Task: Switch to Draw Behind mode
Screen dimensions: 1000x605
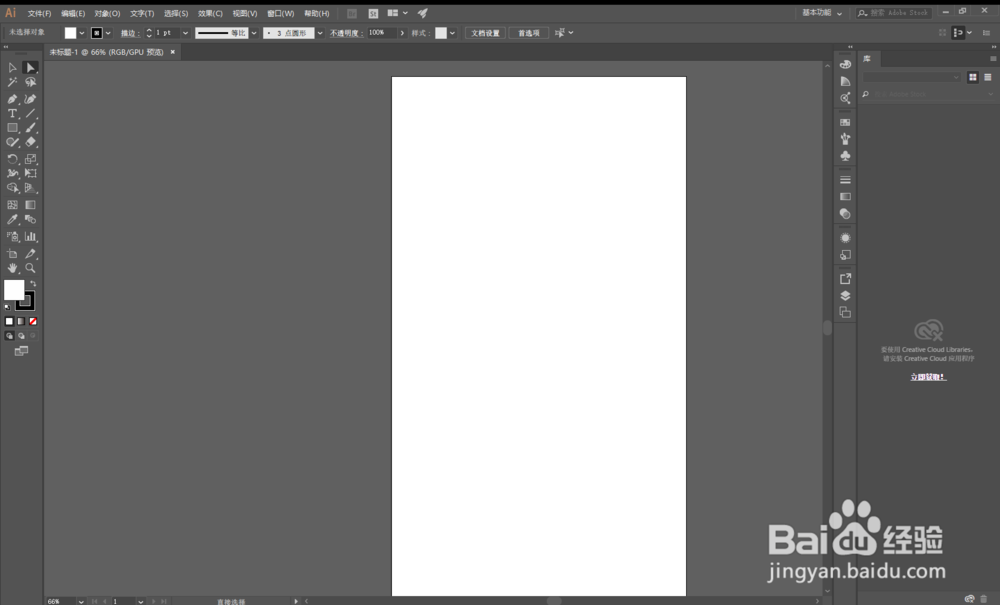Action: coord(21,336)
